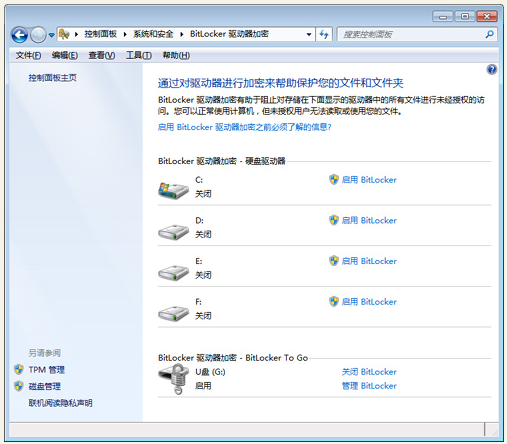Select the F: drive label text
The width and height of the screenshot is (507, 444).
[198, 302]
